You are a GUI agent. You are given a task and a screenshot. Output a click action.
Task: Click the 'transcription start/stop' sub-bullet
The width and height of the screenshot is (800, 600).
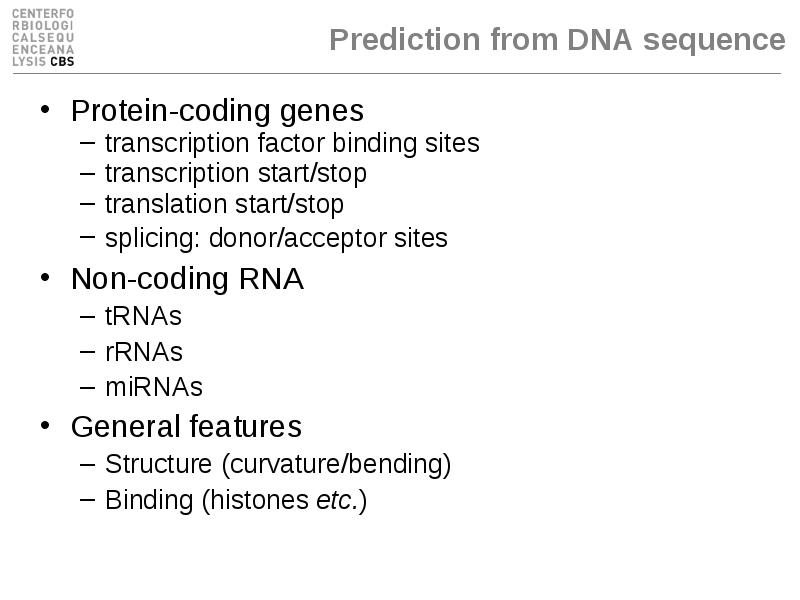pos(236,173)
